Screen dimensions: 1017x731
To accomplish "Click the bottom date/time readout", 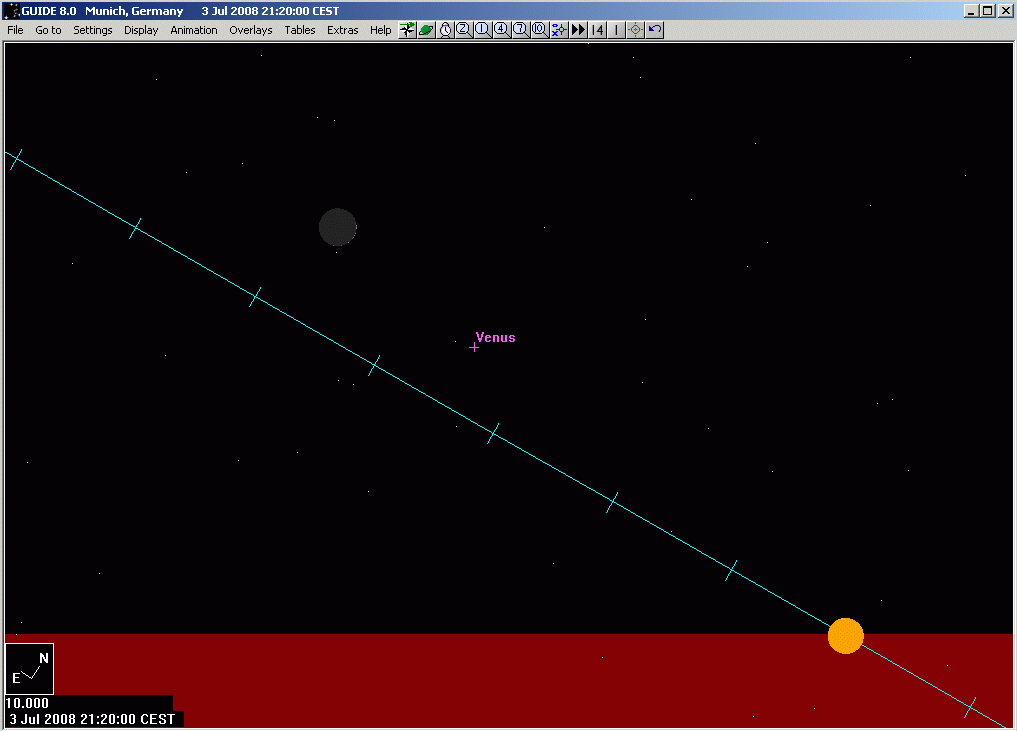I will (92, 719).
